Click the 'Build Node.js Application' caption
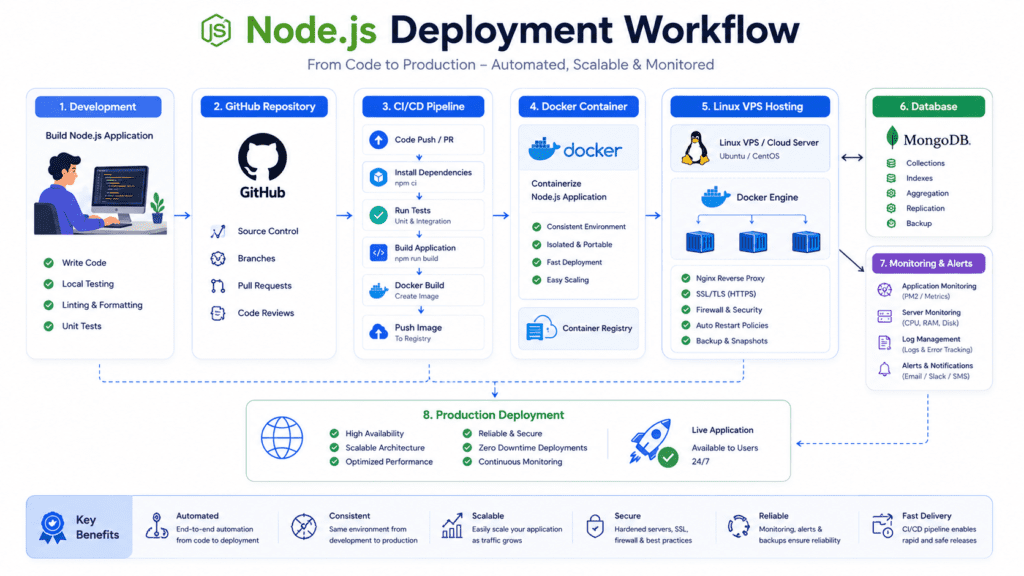 tap(99, 136)
